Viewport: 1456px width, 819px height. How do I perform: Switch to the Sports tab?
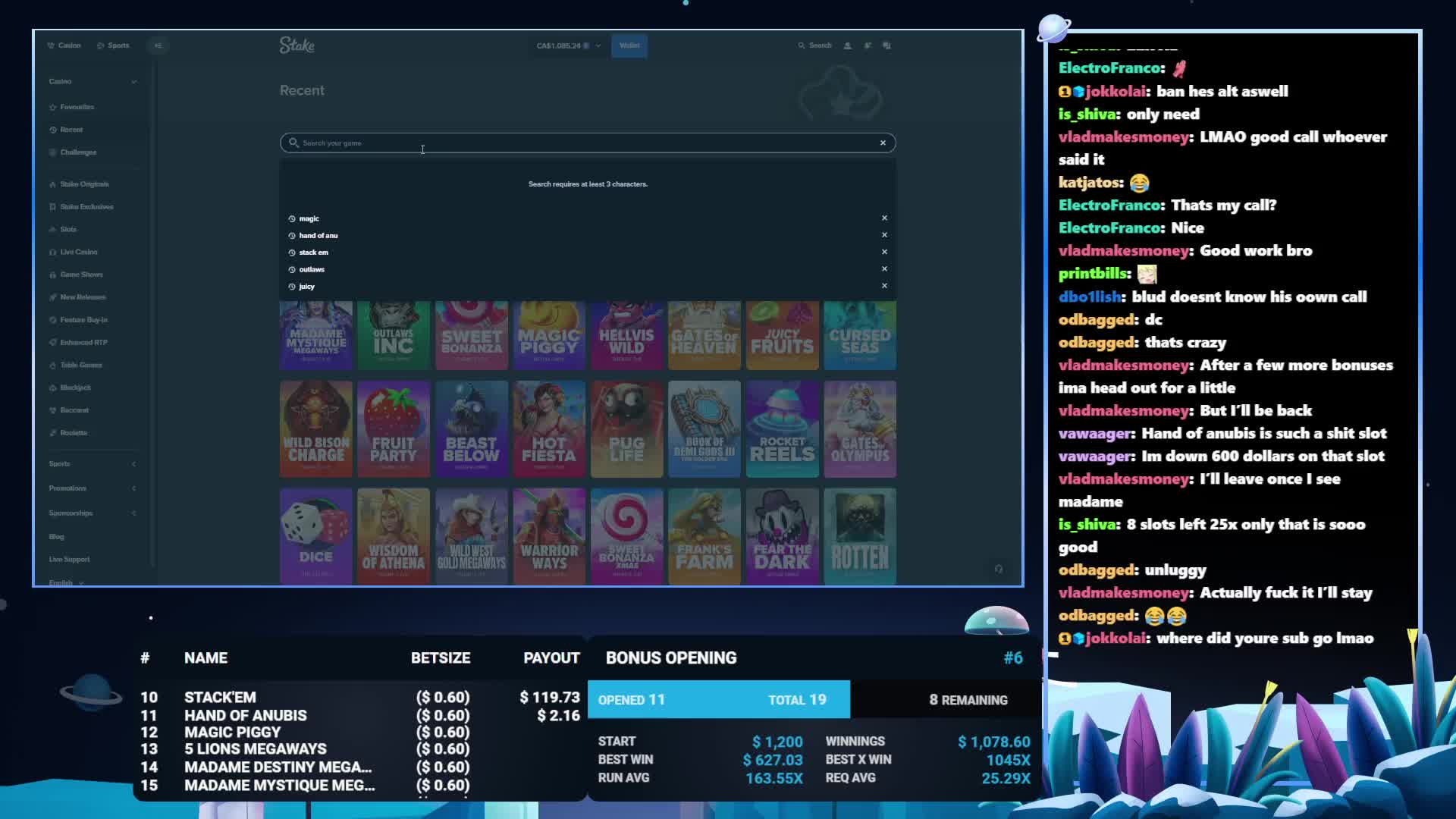(x=114, y=45)
